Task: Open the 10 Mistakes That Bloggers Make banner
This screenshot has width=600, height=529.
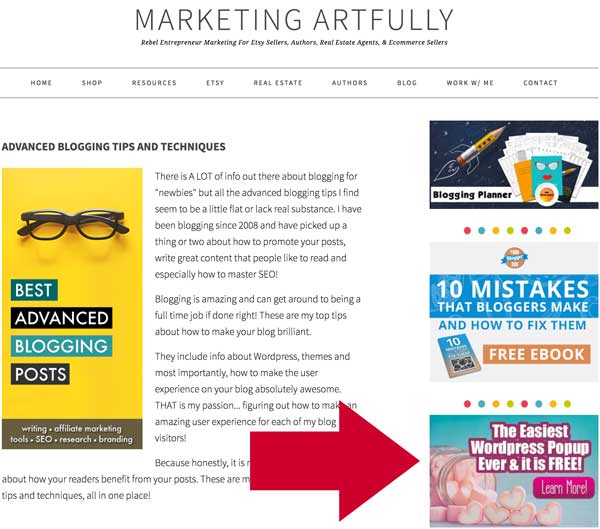Action: point(514,312)
